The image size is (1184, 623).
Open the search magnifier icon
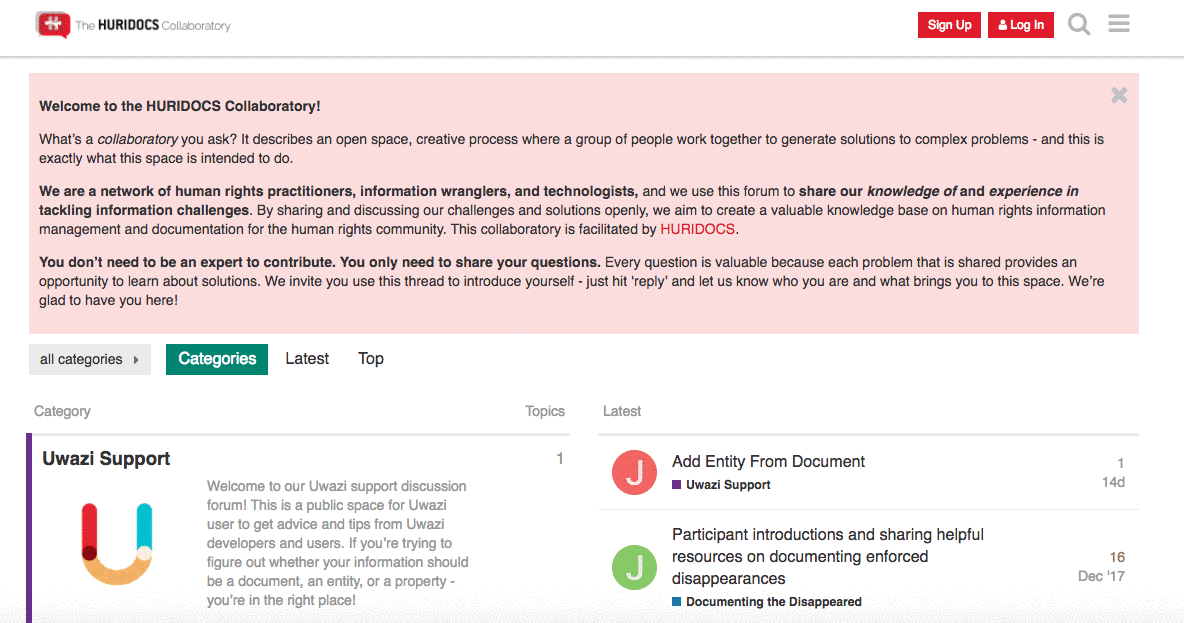pyautogui.click(x=1078, y=24)
